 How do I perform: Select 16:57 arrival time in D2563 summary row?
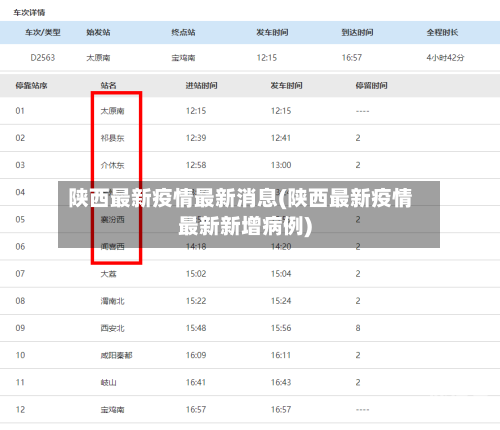(352, 58)
